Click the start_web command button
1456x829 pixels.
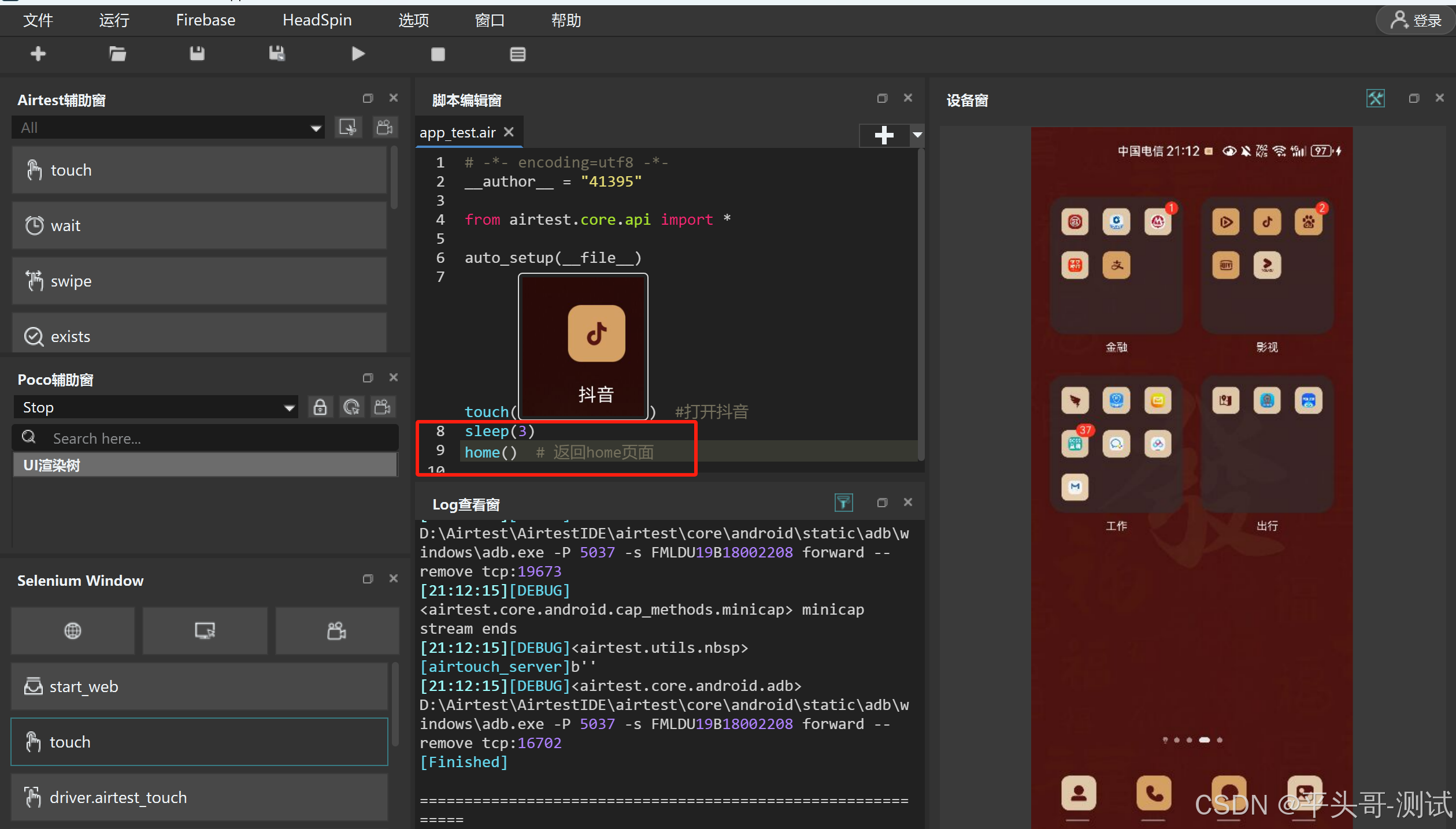pos(199,686)
